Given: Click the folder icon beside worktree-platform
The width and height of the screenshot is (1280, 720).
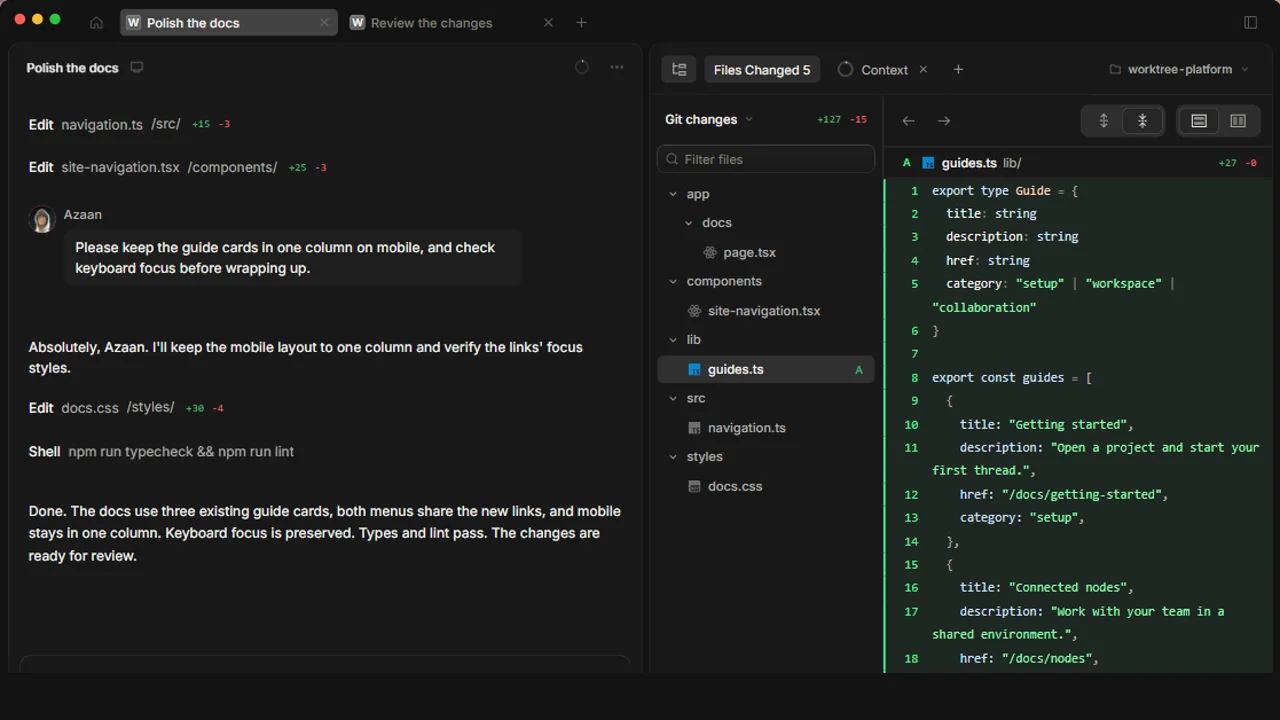Looking at the screenshot, I should (1115, 69).
